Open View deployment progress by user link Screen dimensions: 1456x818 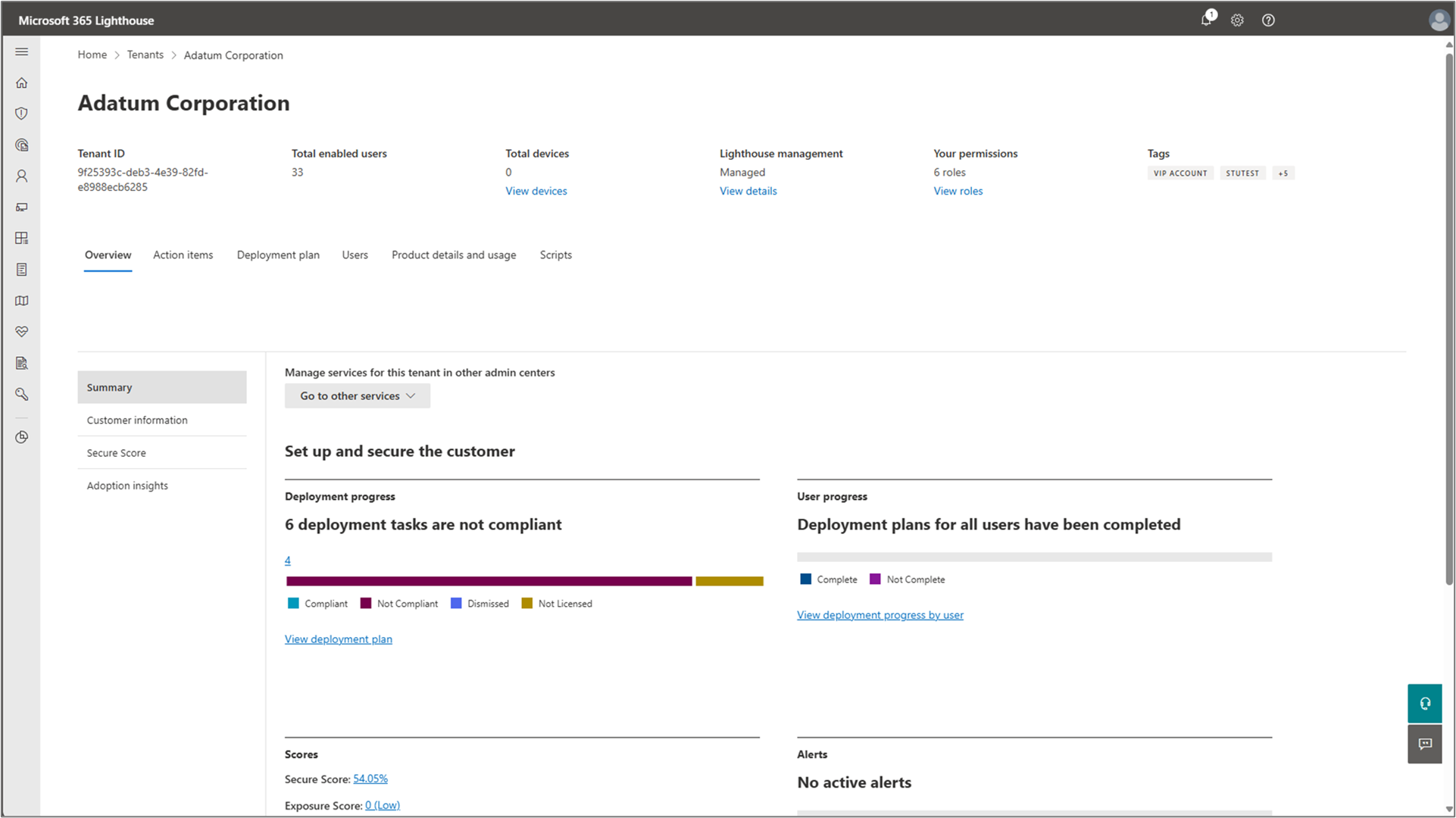pyautogui.click(x=880, y=615)
